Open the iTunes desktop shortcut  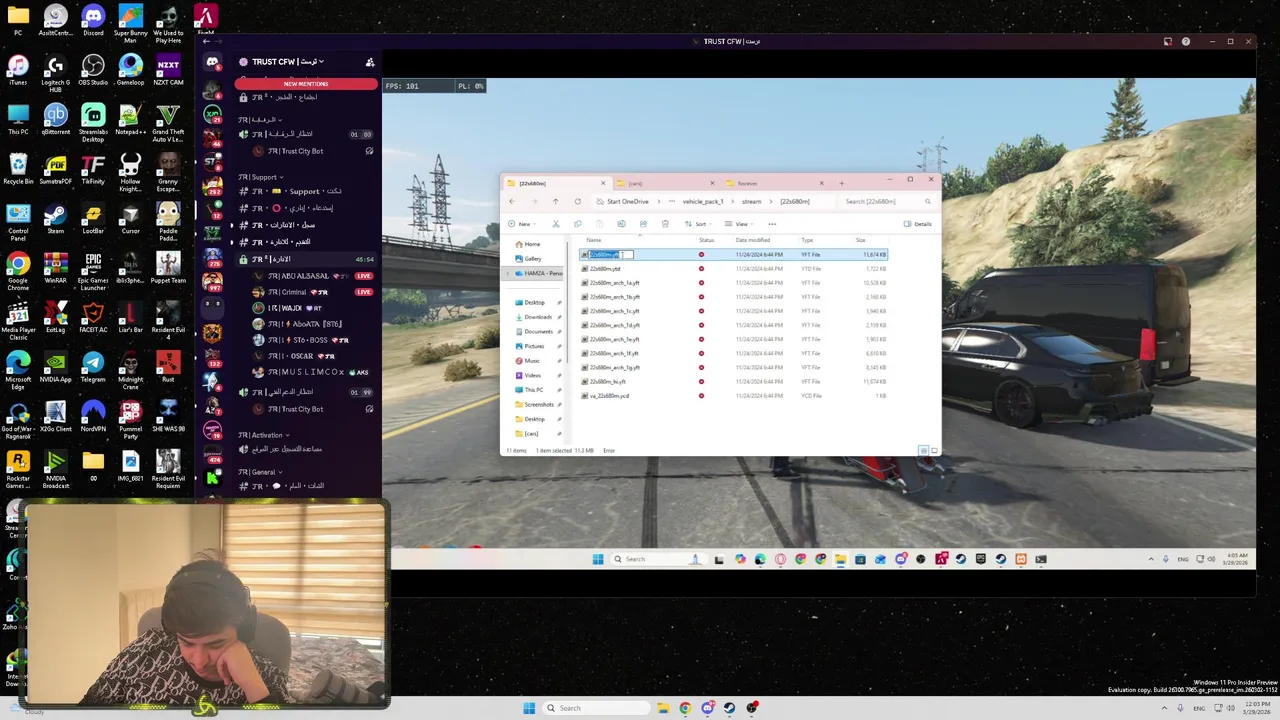pos(18,70)
